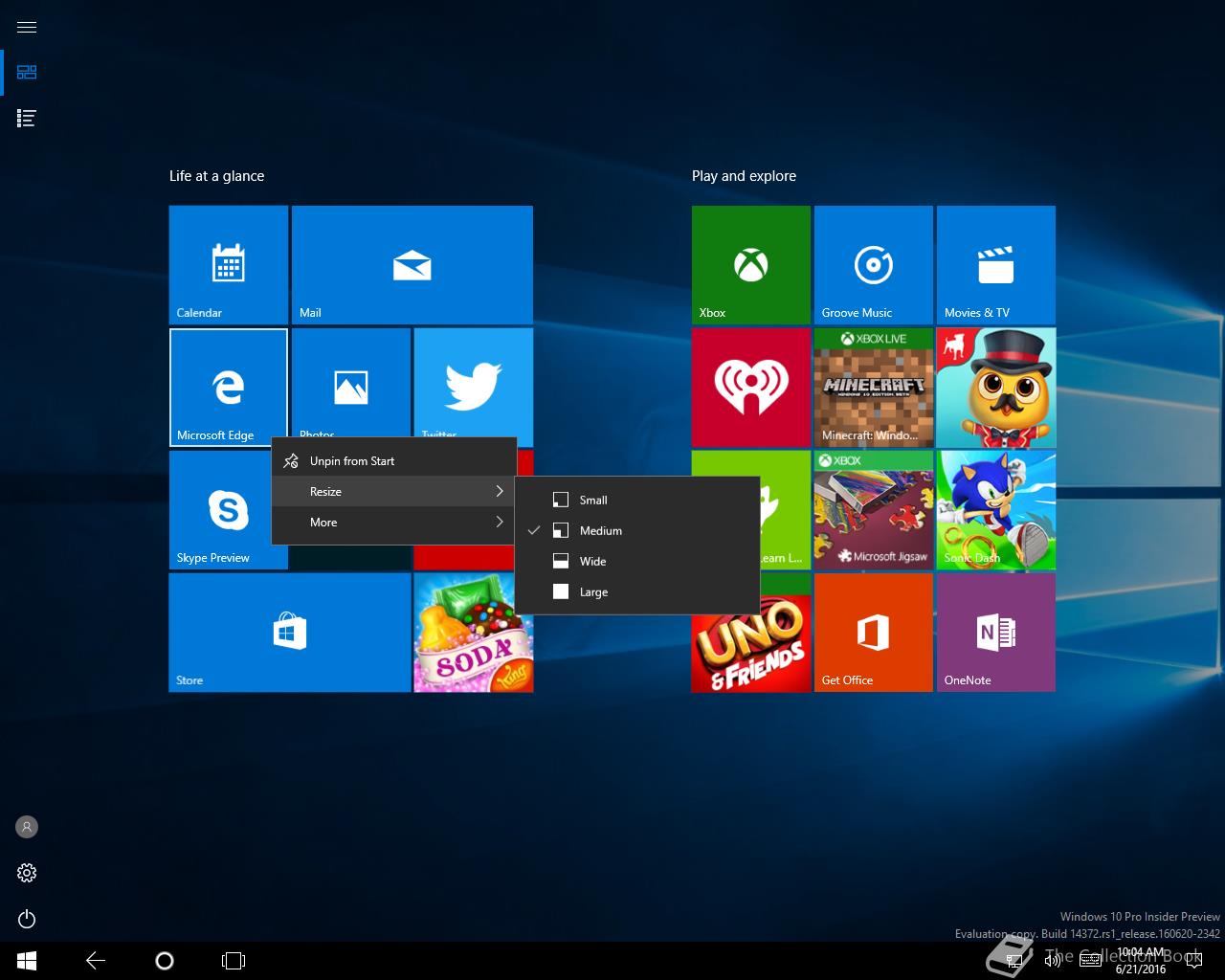
Task: Switch to Pinned tiles view
Action: coord(27,73)
